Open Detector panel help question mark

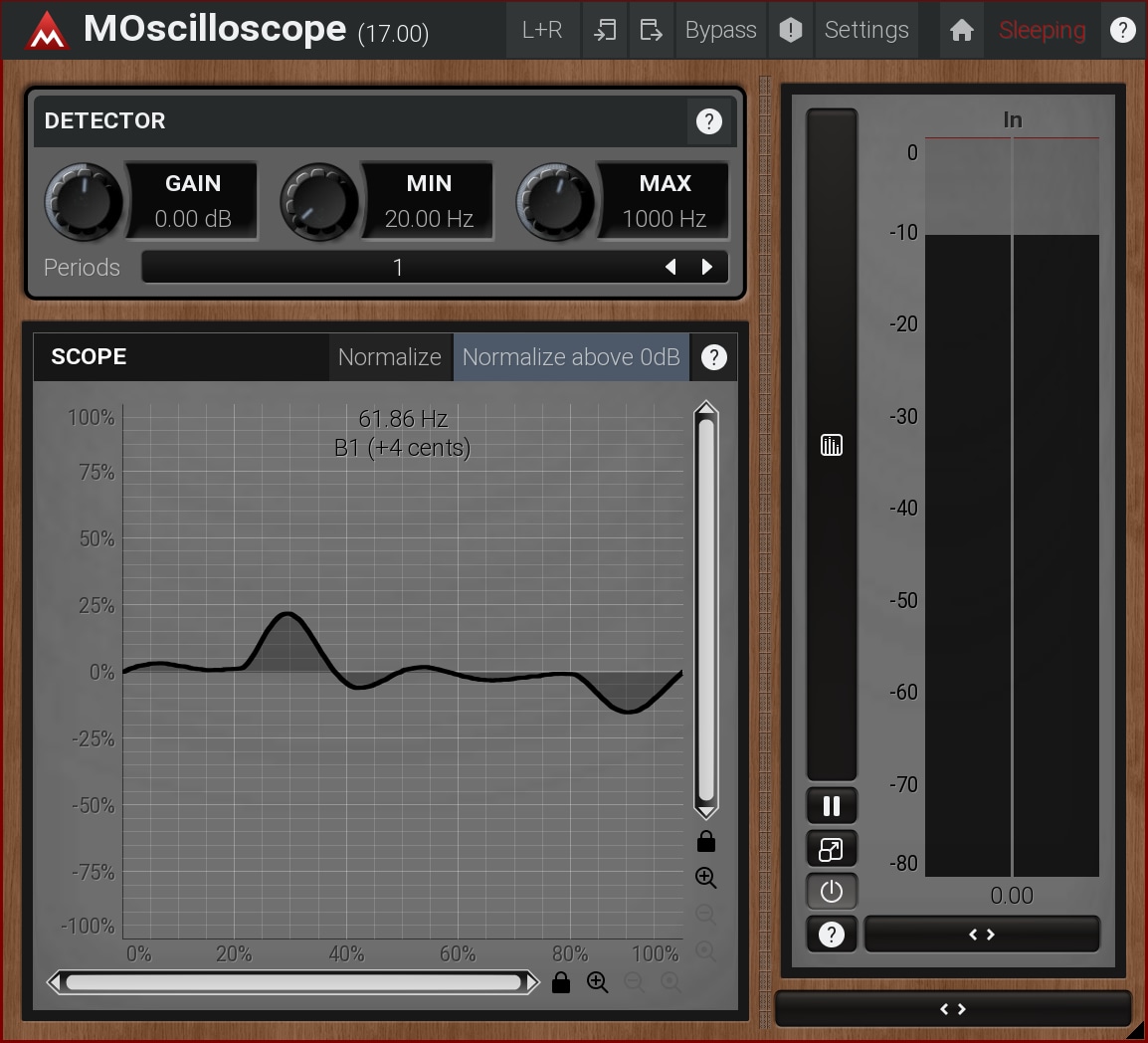click(x=708, y=121)
